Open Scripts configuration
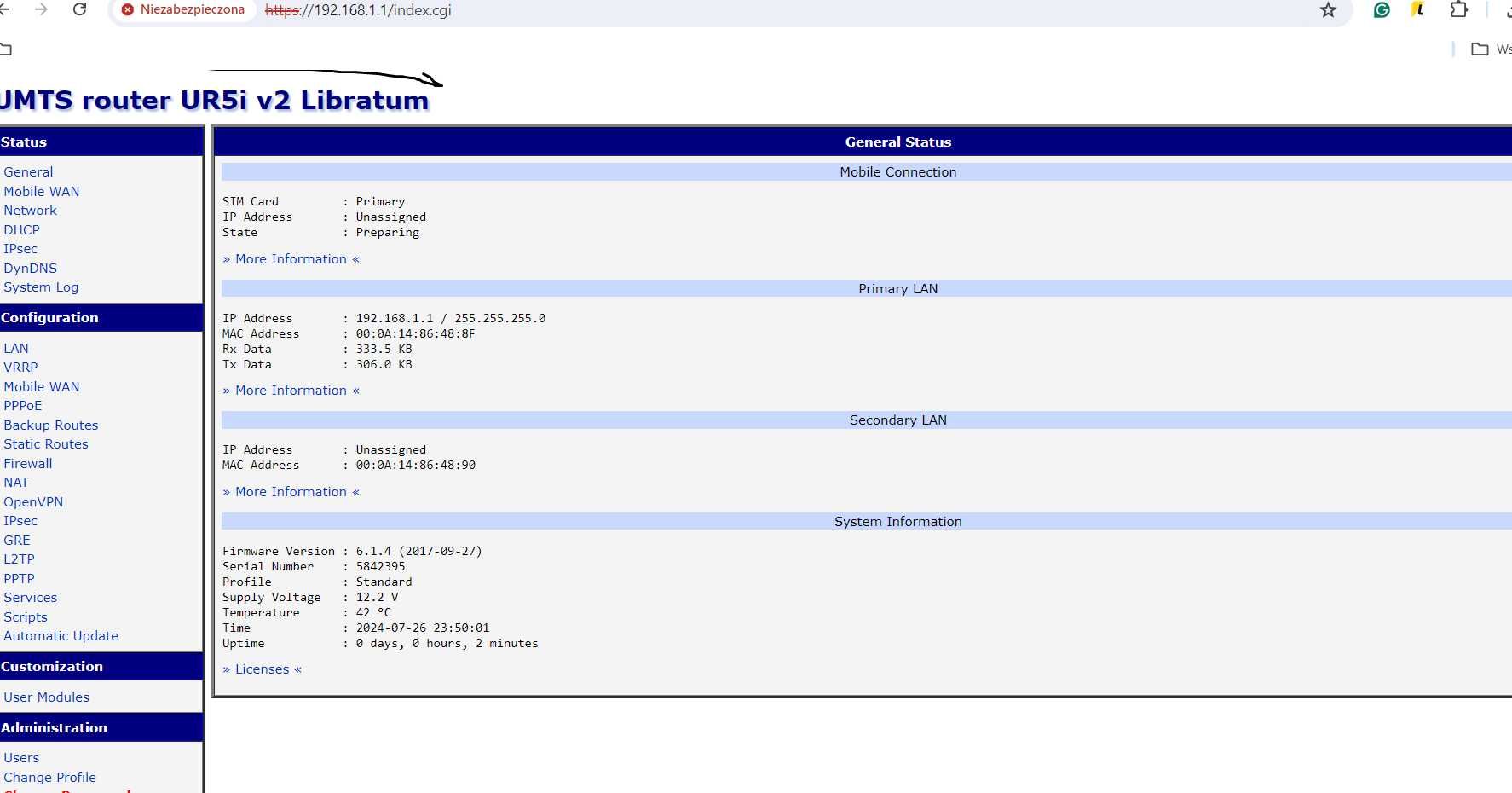Screen dimensions: 1512x793 [x=26, y=617]
